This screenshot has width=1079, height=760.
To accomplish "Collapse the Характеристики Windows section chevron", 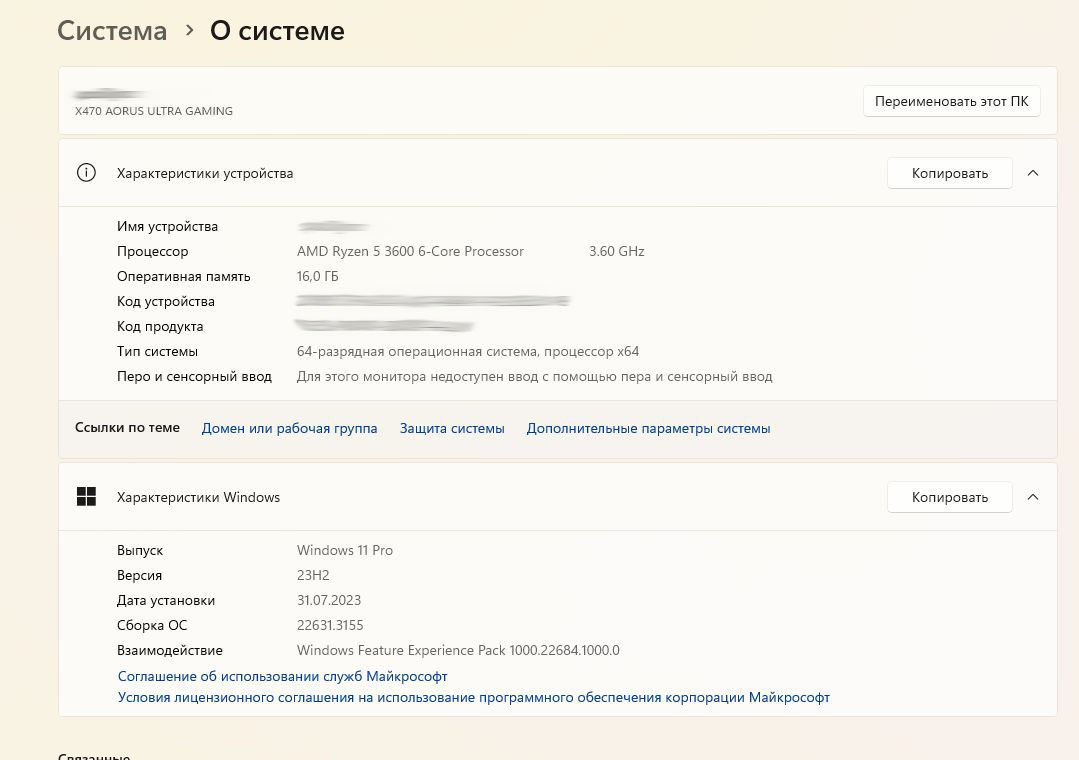I will point(1033,497).
